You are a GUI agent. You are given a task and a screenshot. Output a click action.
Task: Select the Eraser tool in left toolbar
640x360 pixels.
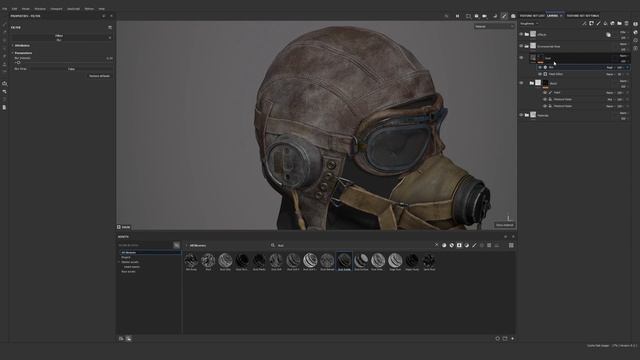(4, 32)
